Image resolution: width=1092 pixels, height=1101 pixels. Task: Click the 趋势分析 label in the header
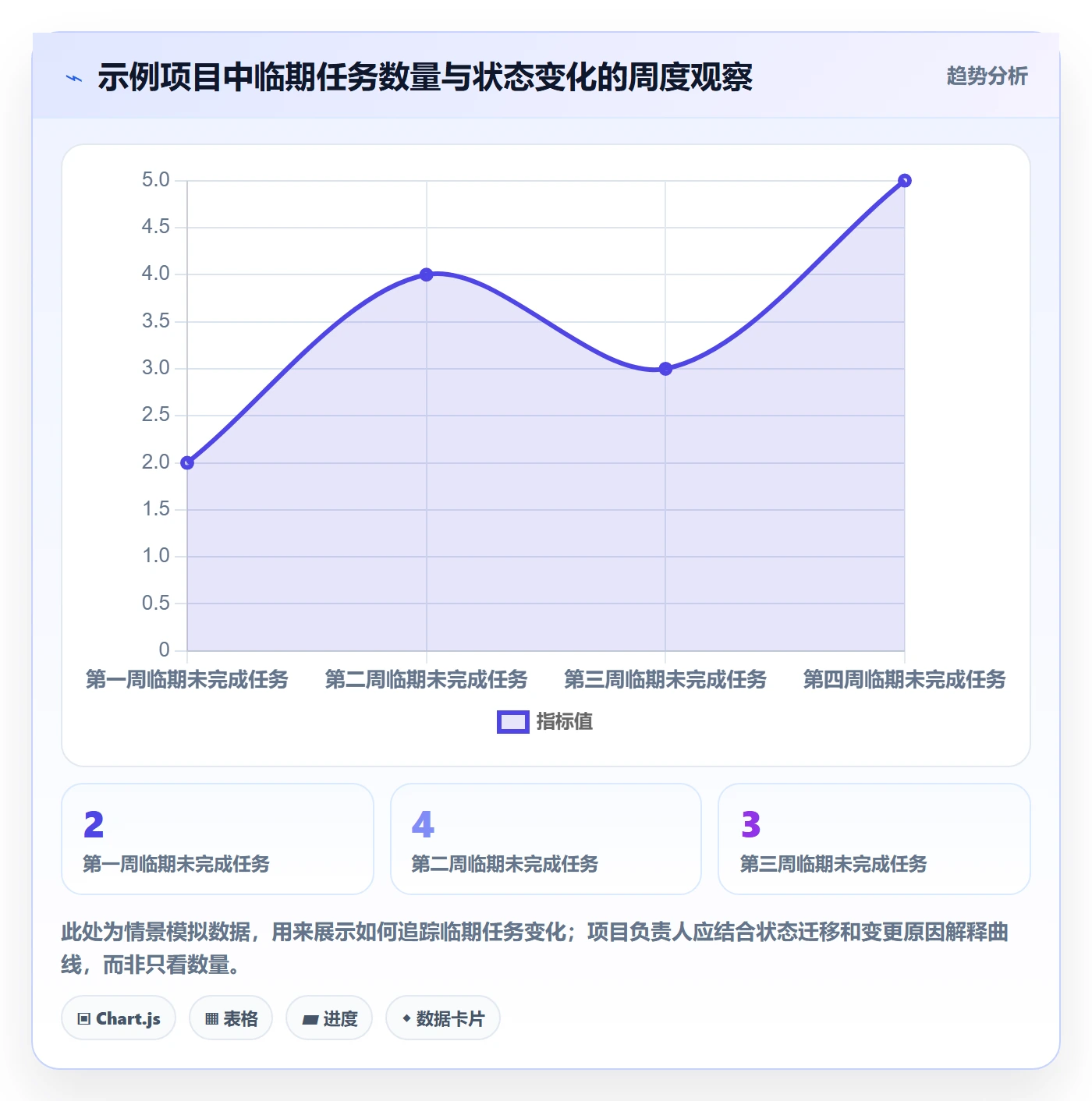pos(987,76)
